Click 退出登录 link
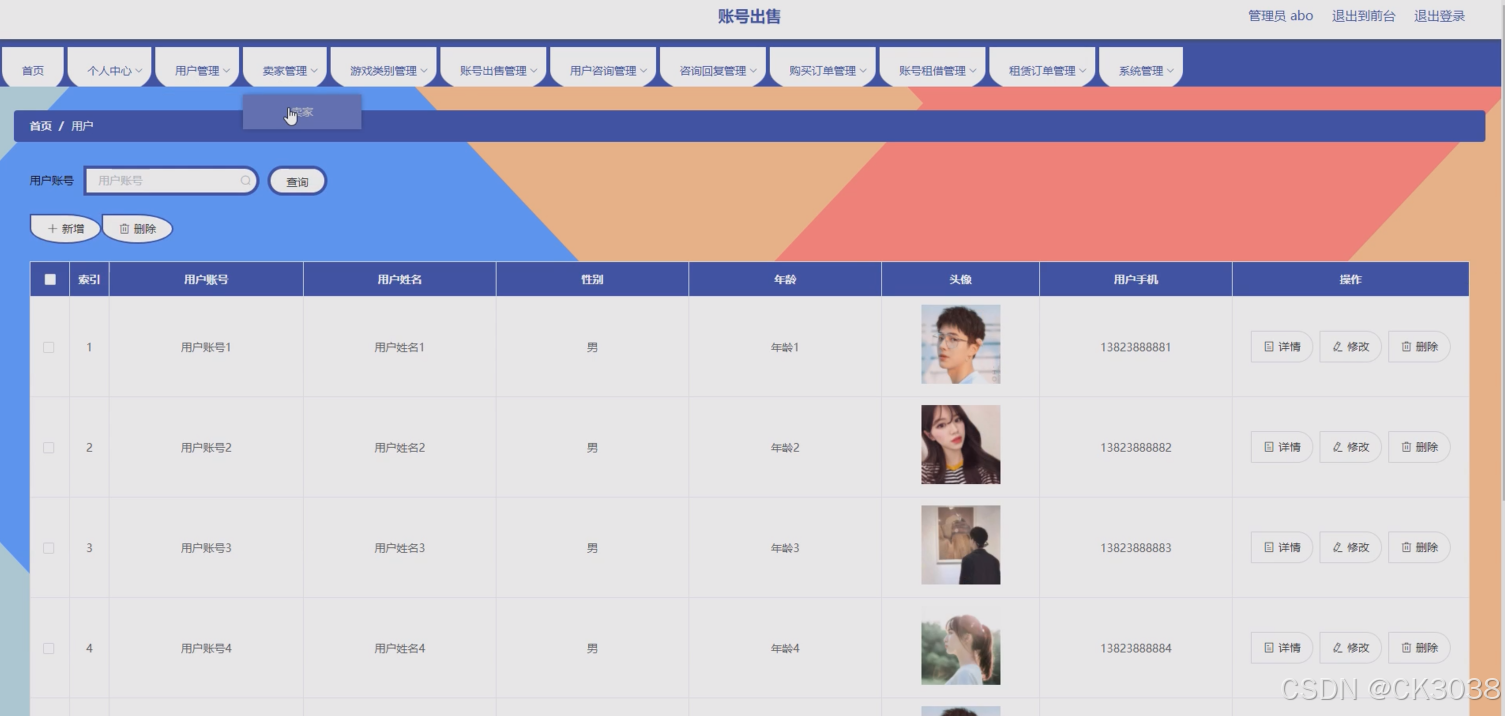Viewport: 1505px width, 716px height. (x=1439, y=16)
